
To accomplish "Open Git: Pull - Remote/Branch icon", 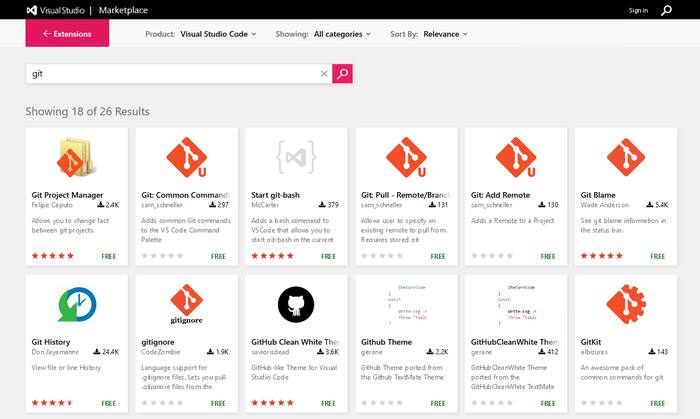I will (x=406, y=157).
